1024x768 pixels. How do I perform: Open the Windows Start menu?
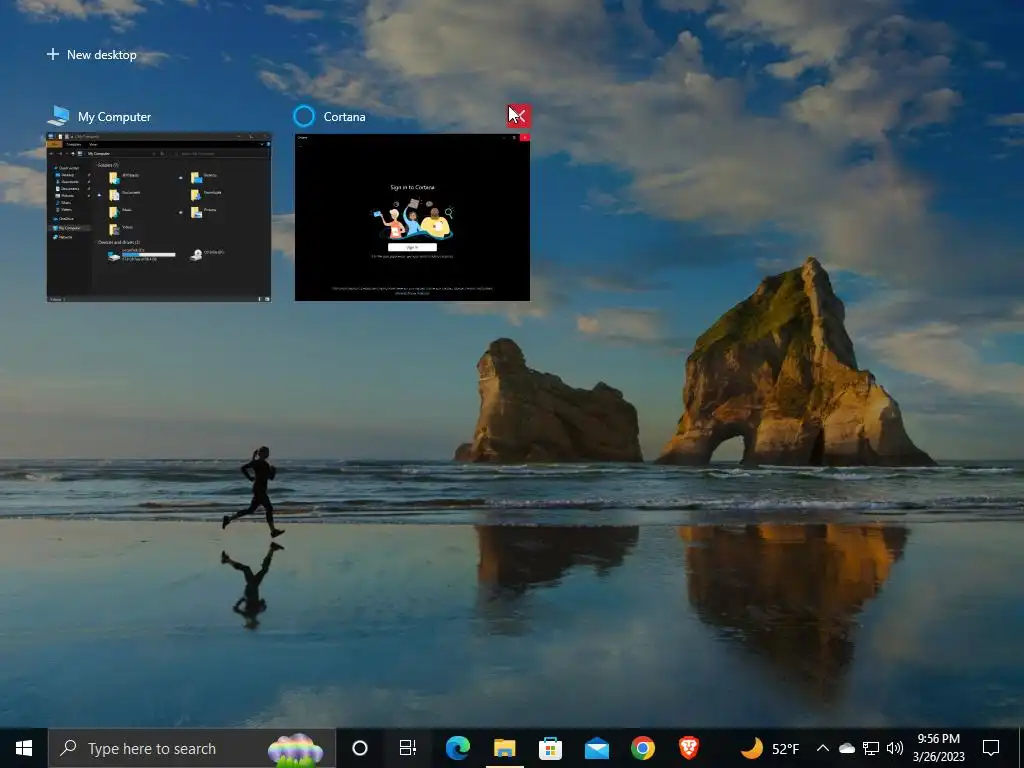24,748
